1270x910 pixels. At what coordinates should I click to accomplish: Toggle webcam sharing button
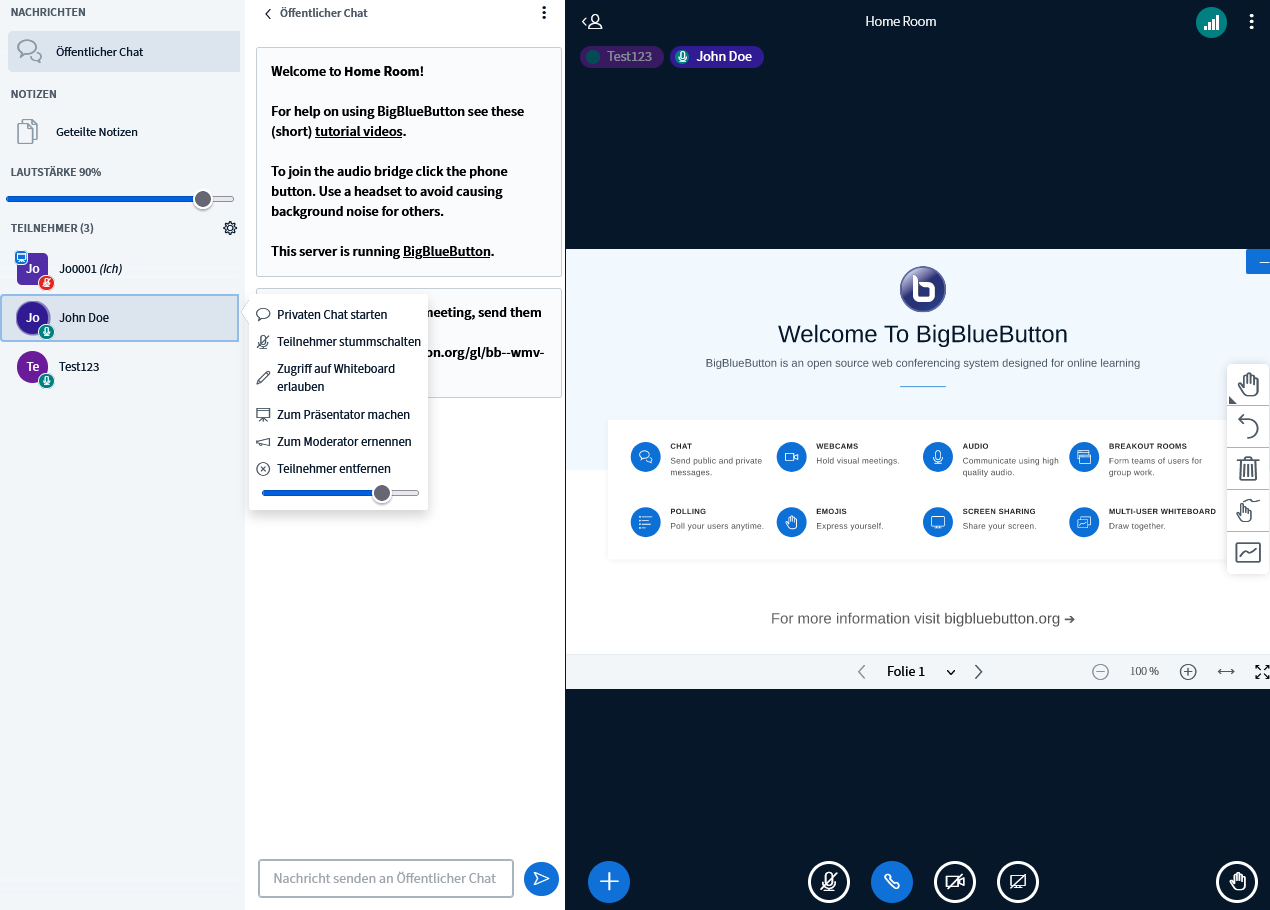tap(955, 881)
